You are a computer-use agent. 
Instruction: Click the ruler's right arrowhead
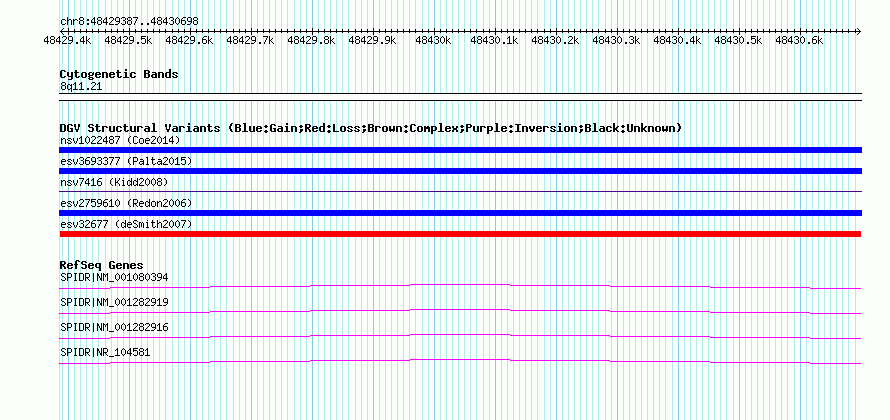[858, 31]
